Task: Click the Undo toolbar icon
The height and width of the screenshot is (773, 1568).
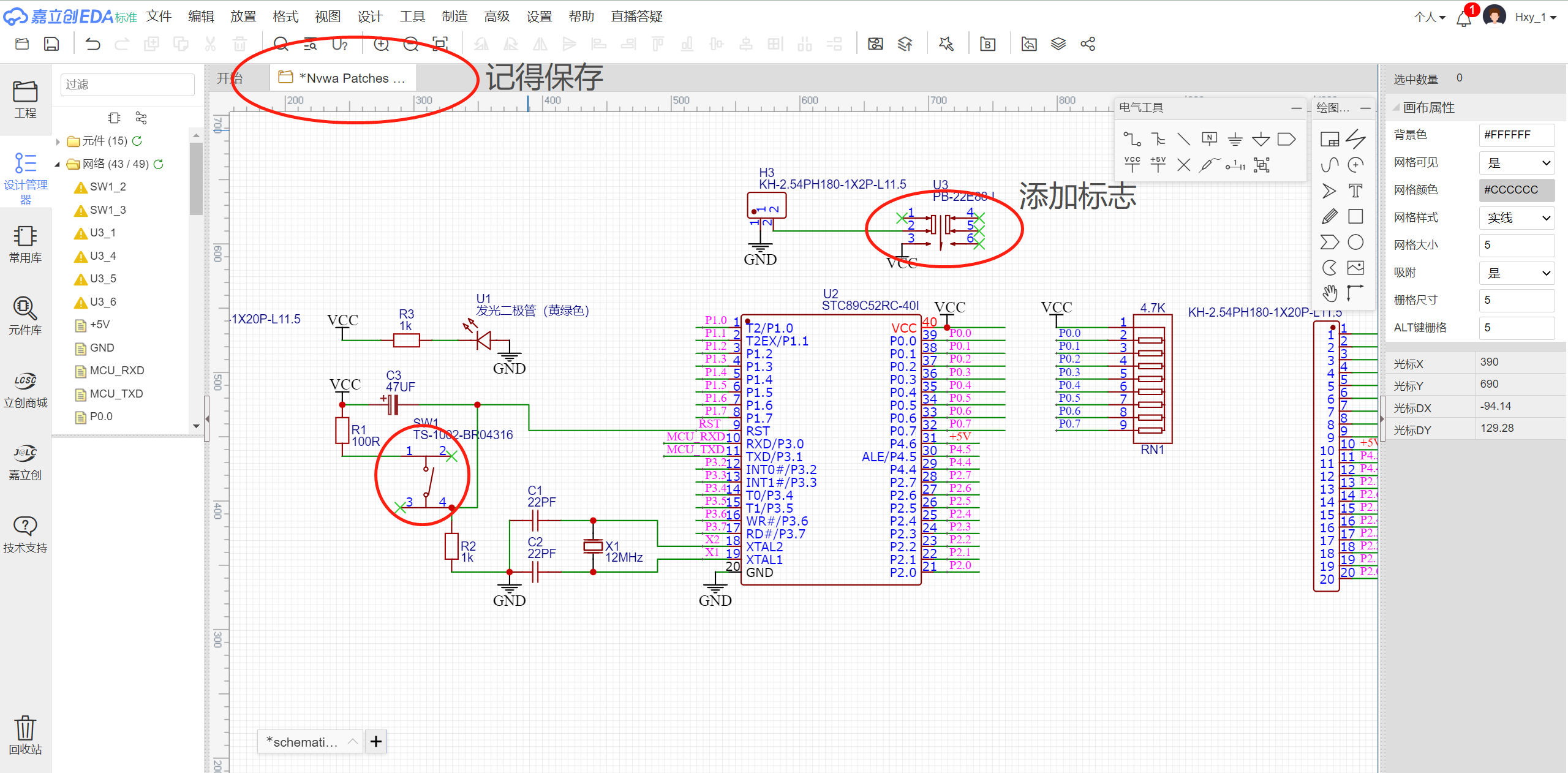Action: [92, 44]
